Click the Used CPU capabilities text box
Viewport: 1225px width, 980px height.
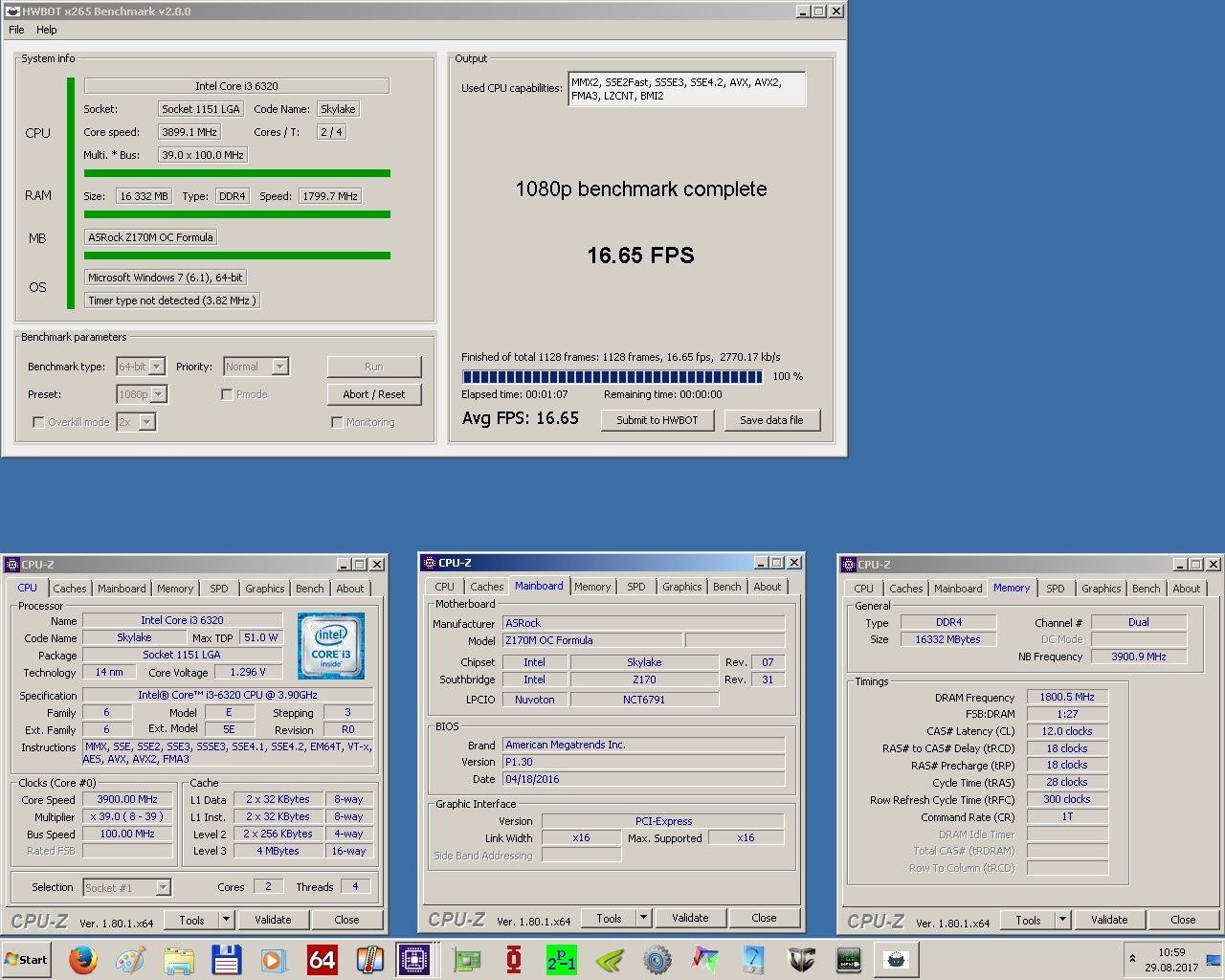click(687, 89)
